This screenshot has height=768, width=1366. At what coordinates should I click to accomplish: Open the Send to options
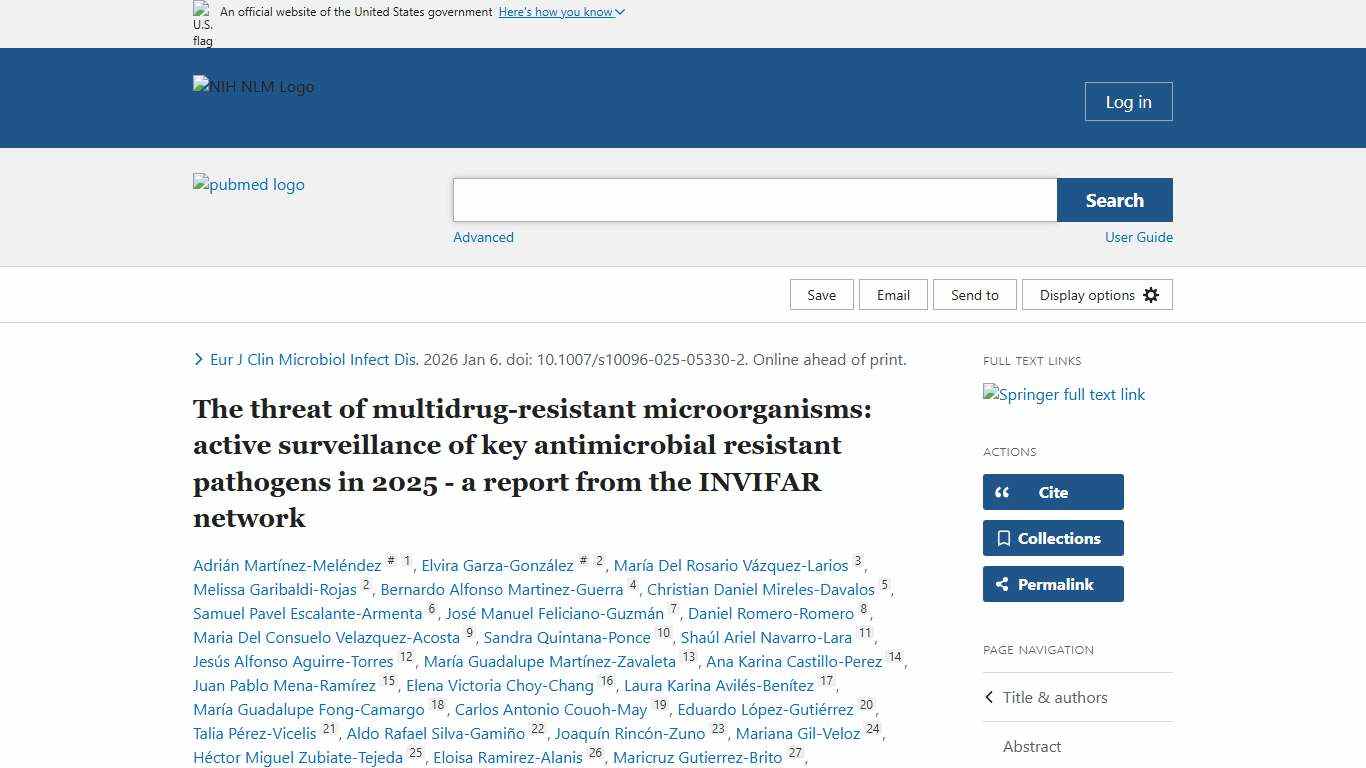(x=974, y=294)
